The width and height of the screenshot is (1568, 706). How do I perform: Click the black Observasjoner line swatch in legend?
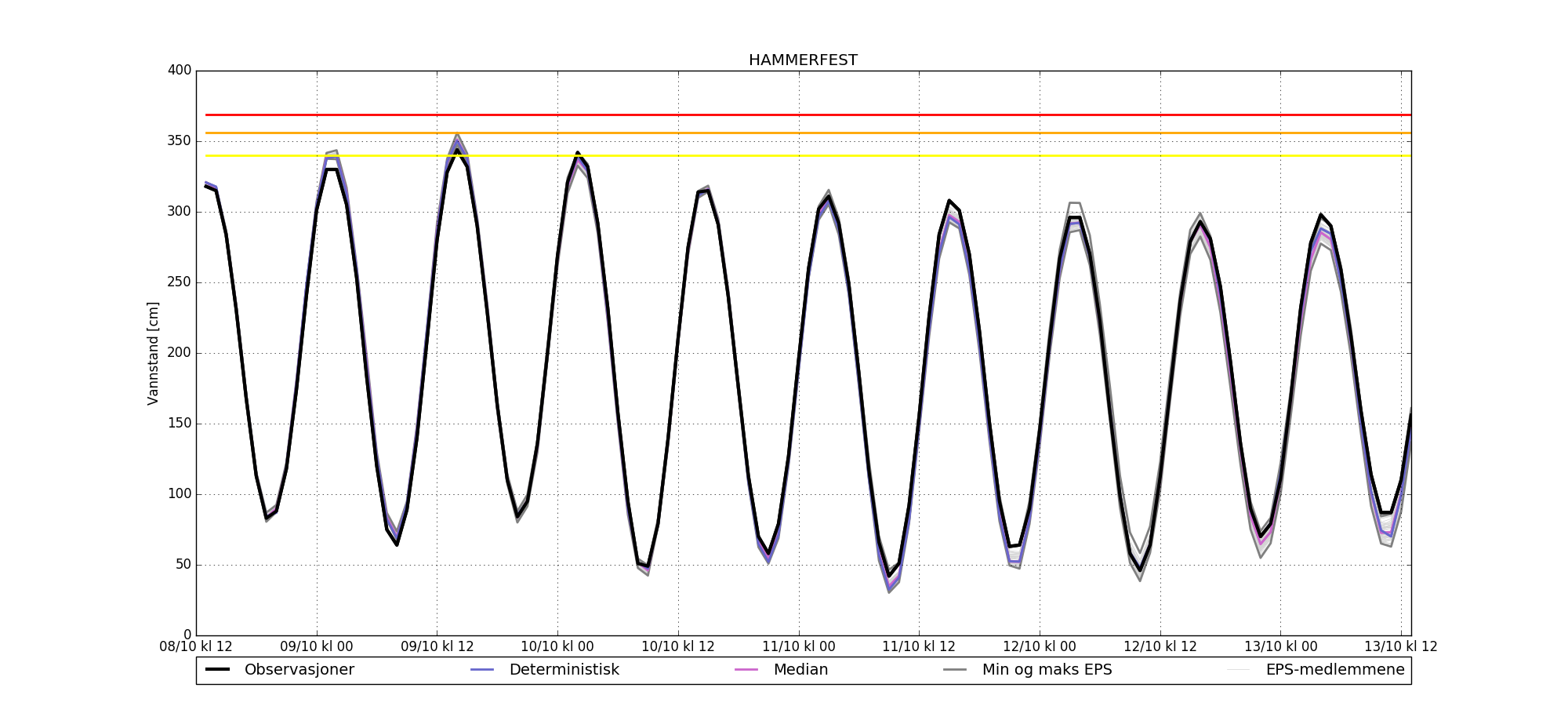[217, 670]
